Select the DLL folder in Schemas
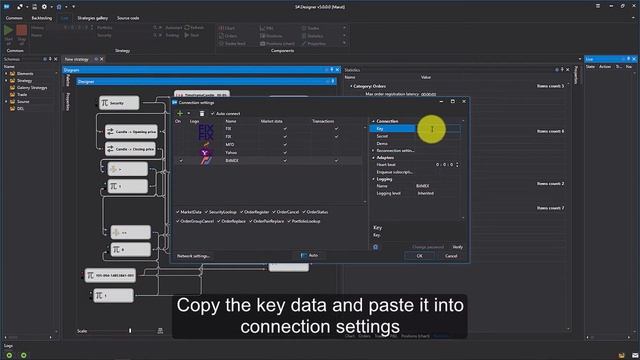This screenshot has height=360, width=640. (x=20, y=109)
